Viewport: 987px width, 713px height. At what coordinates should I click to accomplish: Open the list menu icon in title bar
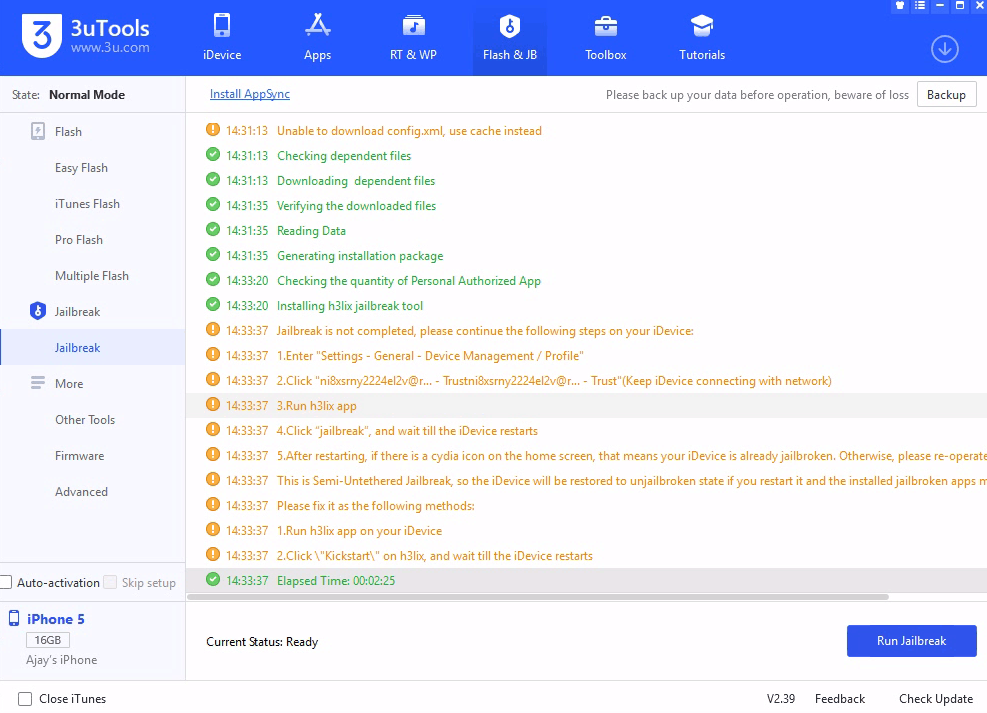(920, 6)
